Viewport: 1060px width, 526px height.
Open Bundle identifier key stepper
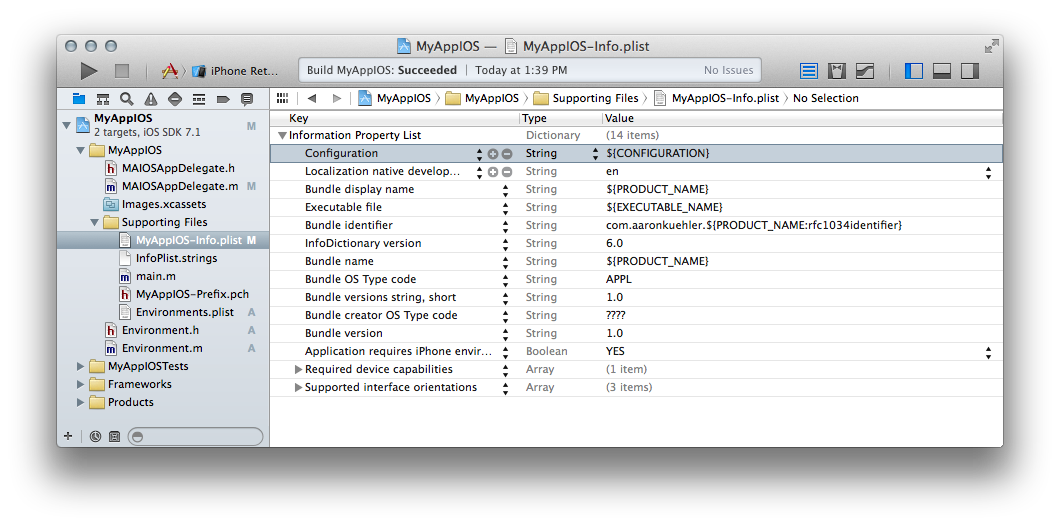click(505, 225)
